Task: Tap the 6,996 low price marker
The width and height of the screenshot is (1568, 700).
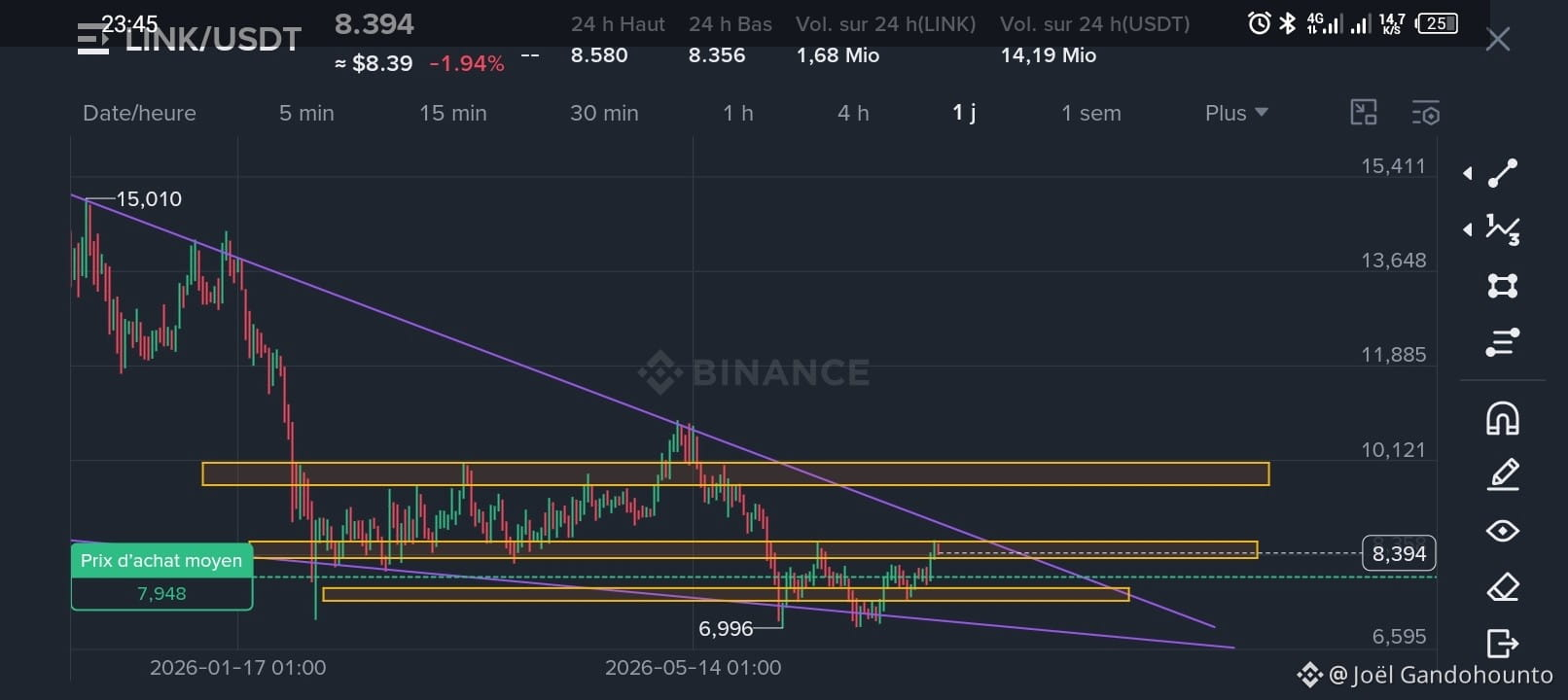Action: coord(726,629)
